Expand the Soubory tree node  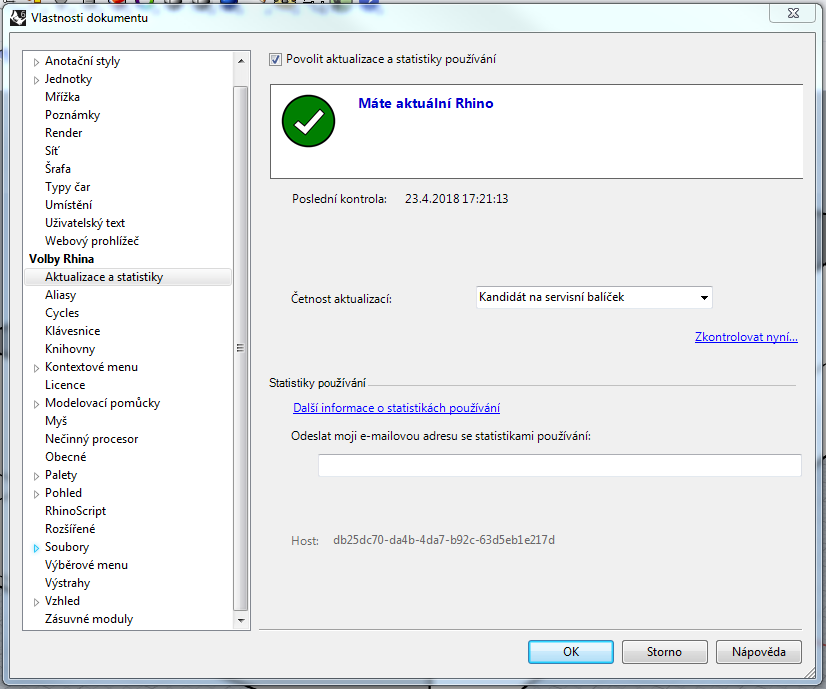click(x=36, y=548)
